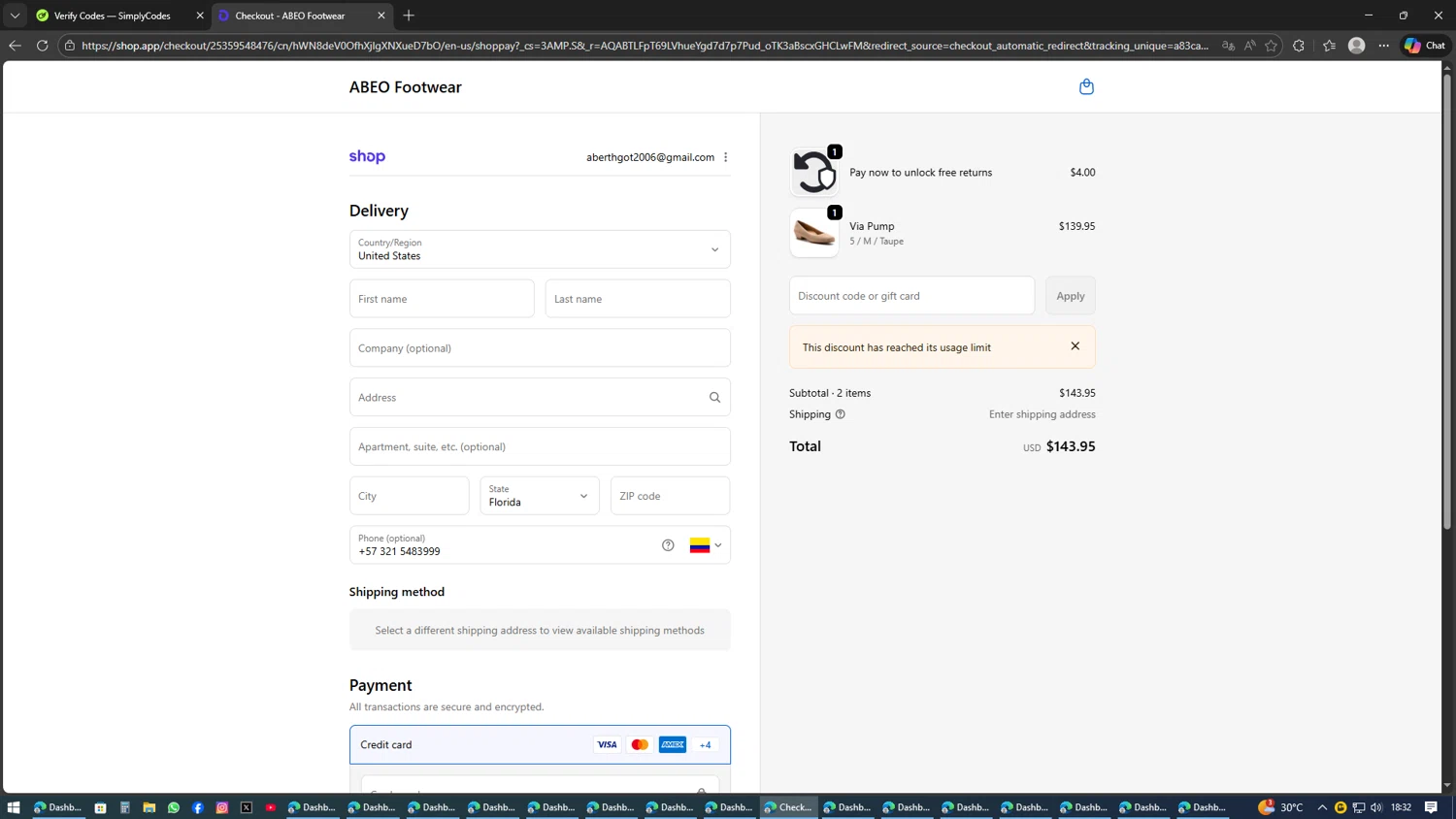This screenshot has width=1456, height=819.
Task: Open Copilot Chat
Action: 1425,46
